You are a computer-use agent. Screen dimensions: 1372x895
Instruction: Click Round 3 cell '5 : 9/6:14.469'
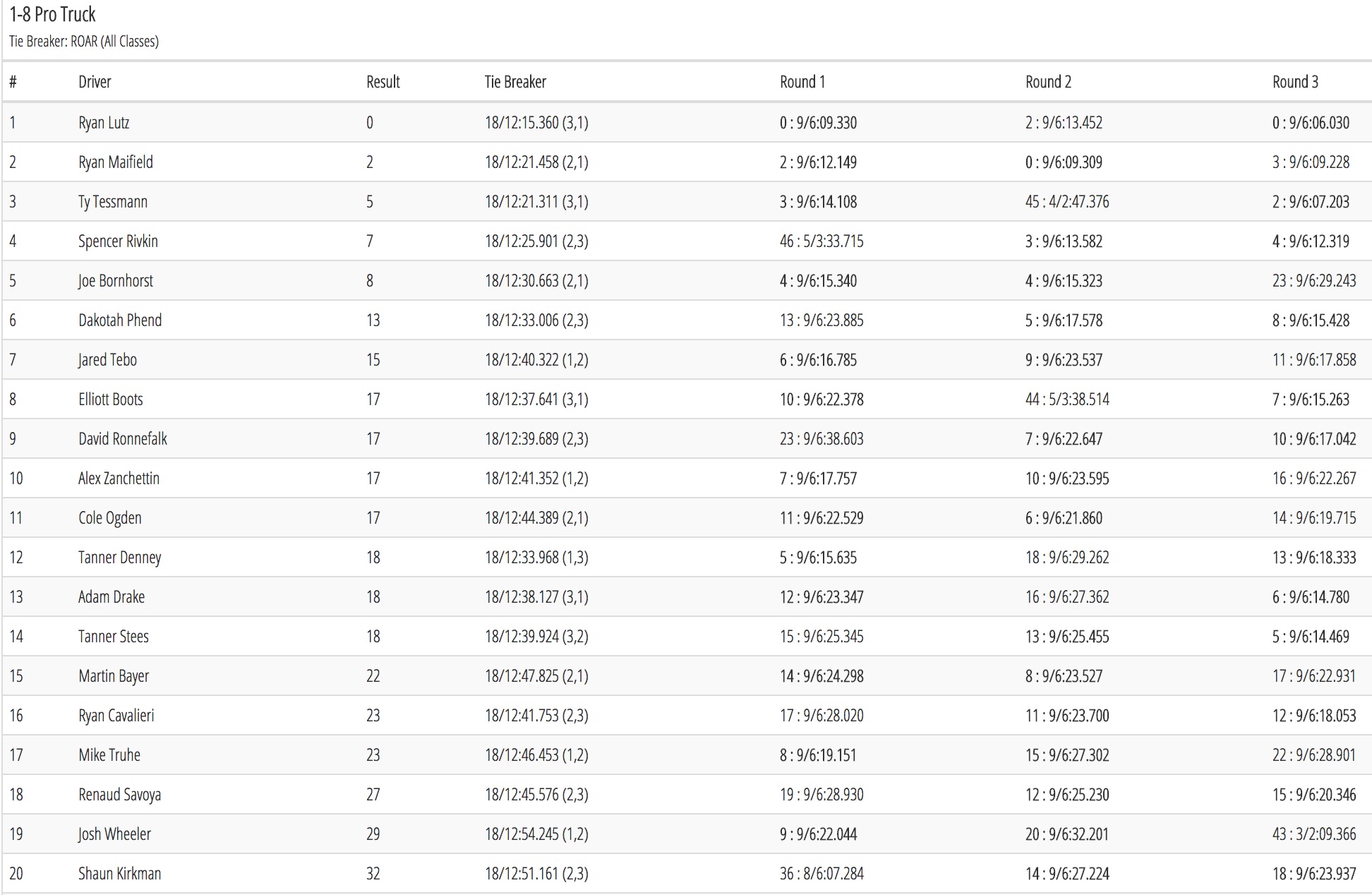[x=1311, y=637]
